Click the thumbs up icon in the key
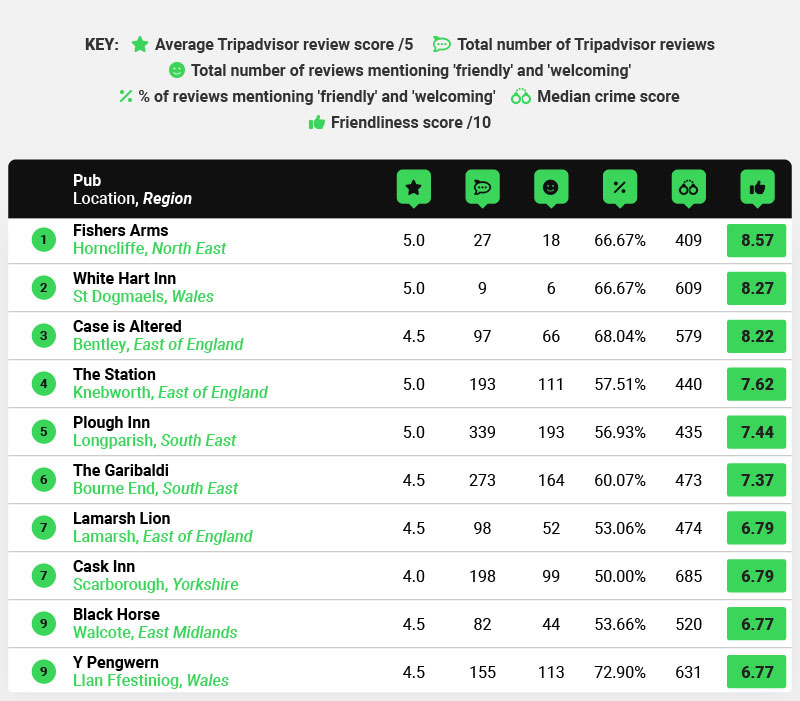Image resolution: width=800 pixels, height=701 pixels. [x=316, y=123]
